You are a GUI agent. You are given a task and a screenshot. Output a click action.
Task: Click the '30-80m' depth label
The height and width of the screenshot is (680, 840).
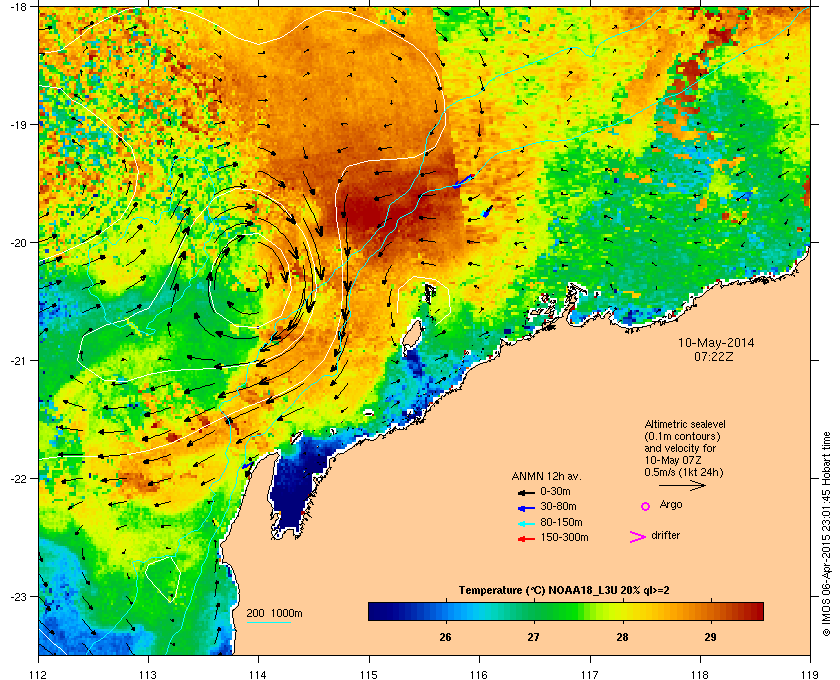tap(558, 506)
